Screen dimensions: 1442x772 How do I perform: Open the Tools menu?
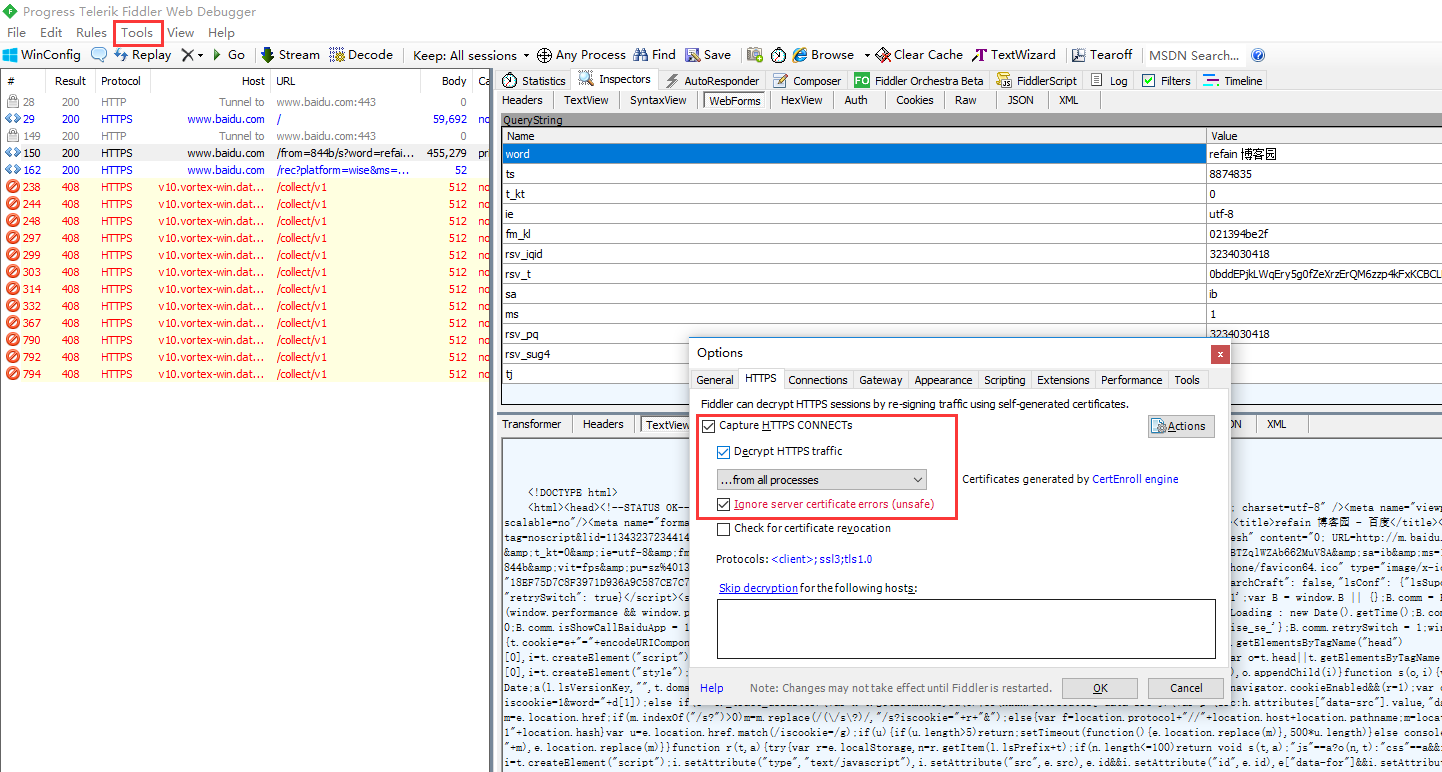(137, 33)
